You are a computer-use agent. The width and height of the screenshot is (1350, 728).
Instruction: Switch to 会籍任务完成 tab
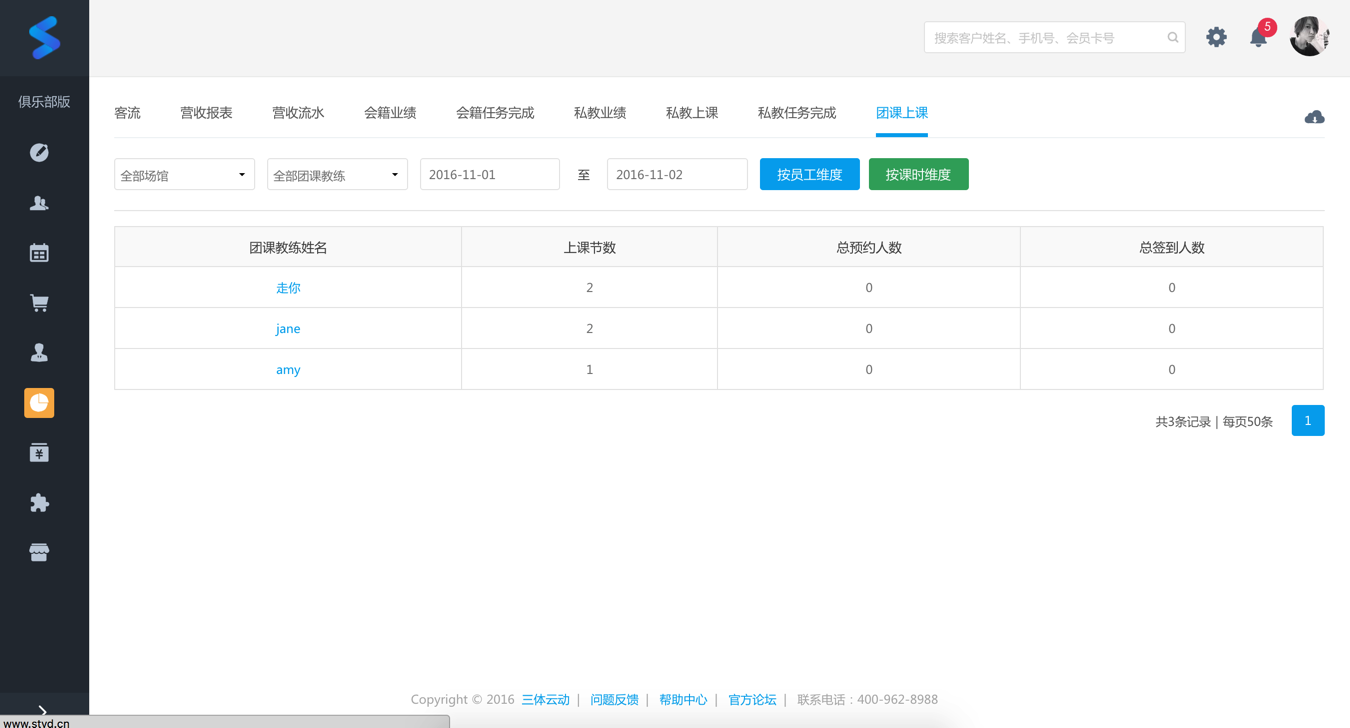coord(495,113)
